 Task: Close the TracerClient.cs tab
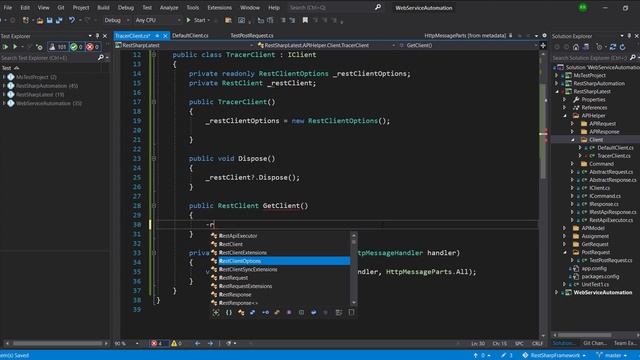pyautogui.click(x=165, y=36)
